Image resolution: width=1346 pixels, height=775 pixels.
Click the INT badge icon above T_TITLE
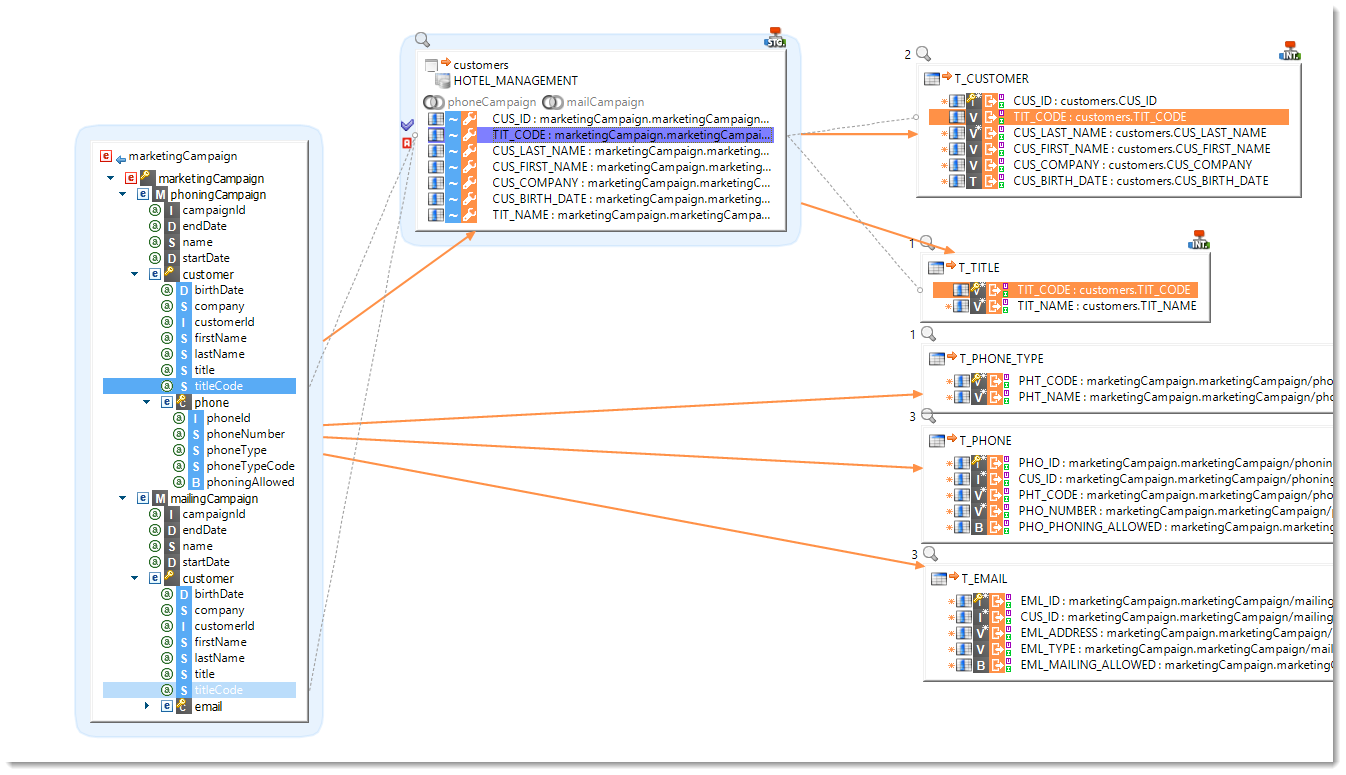(x=1199, y=240)
